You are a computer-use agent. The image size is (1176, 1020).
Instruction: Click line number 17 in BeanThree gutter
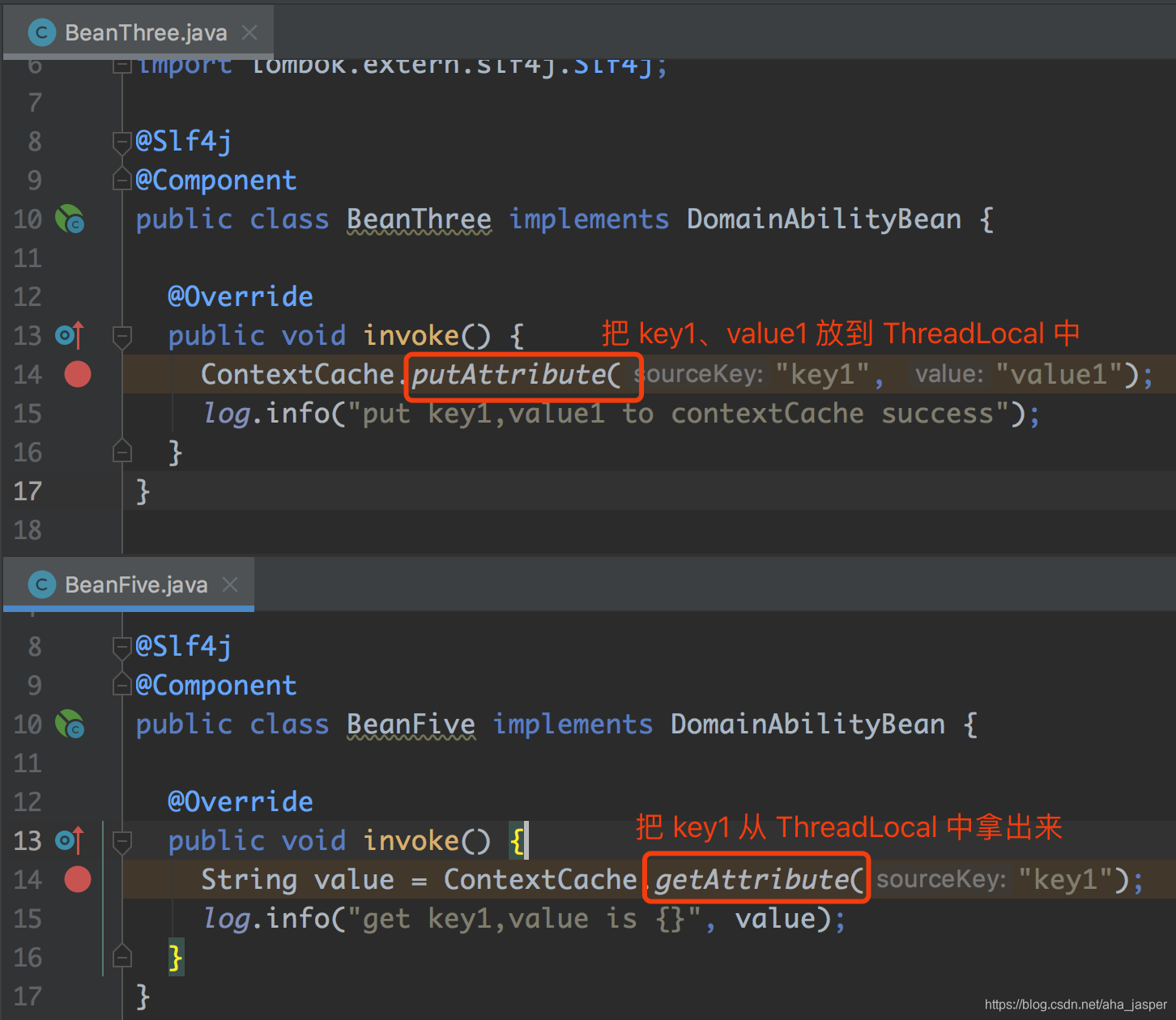click(28, 491)
